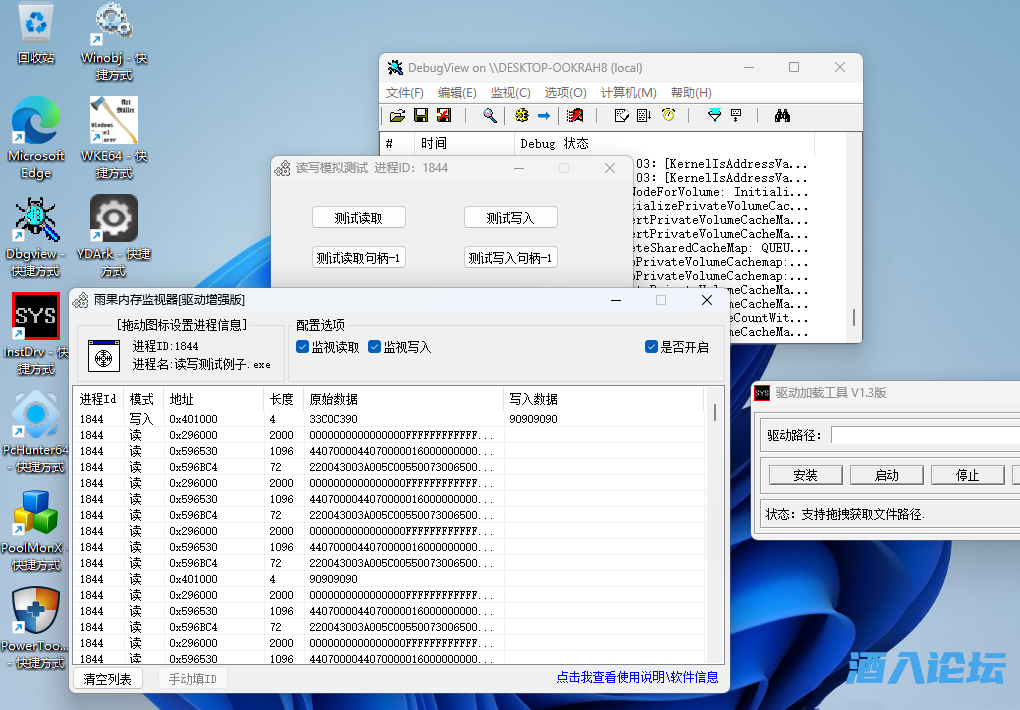This screenshot has width=1020, height=710.
Task: Click the clock time format icon
Action: [668, 116]
